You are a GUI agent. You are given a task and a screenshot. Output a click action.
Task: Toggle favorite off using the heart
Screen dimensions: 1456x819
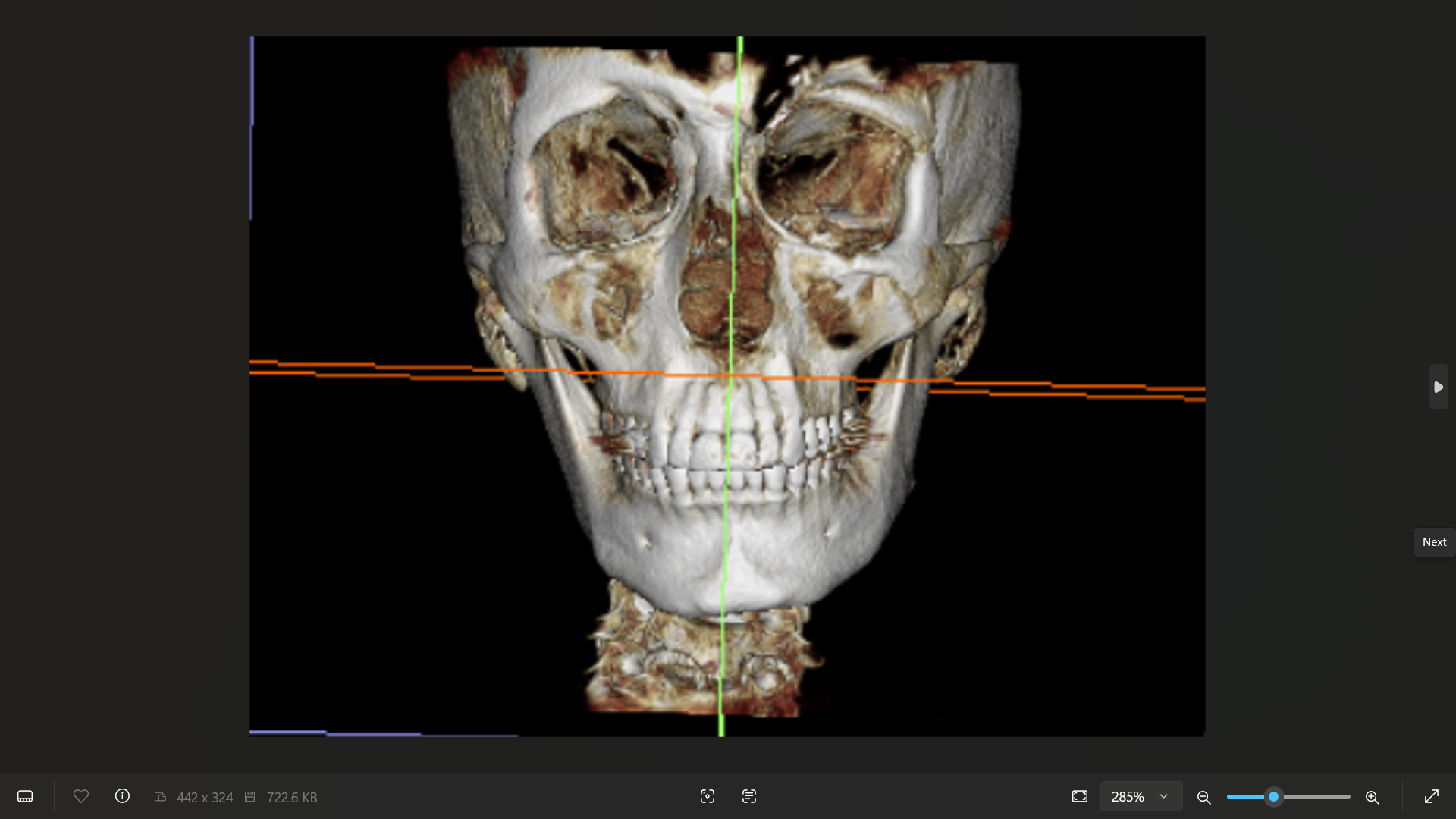(x=81, y=796)
